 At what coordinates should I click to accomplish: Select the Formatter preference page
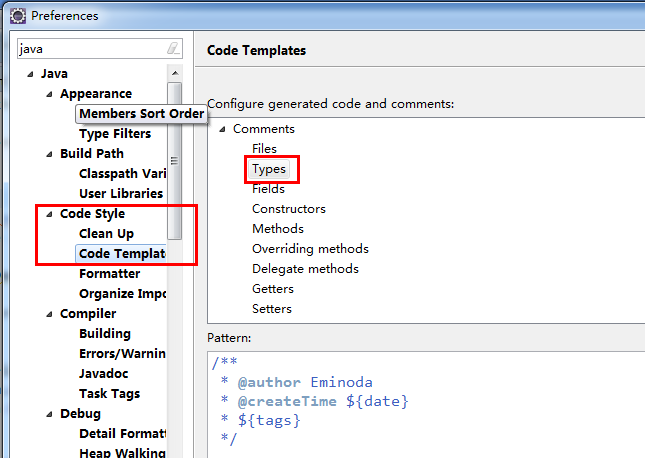pos(109,274)
